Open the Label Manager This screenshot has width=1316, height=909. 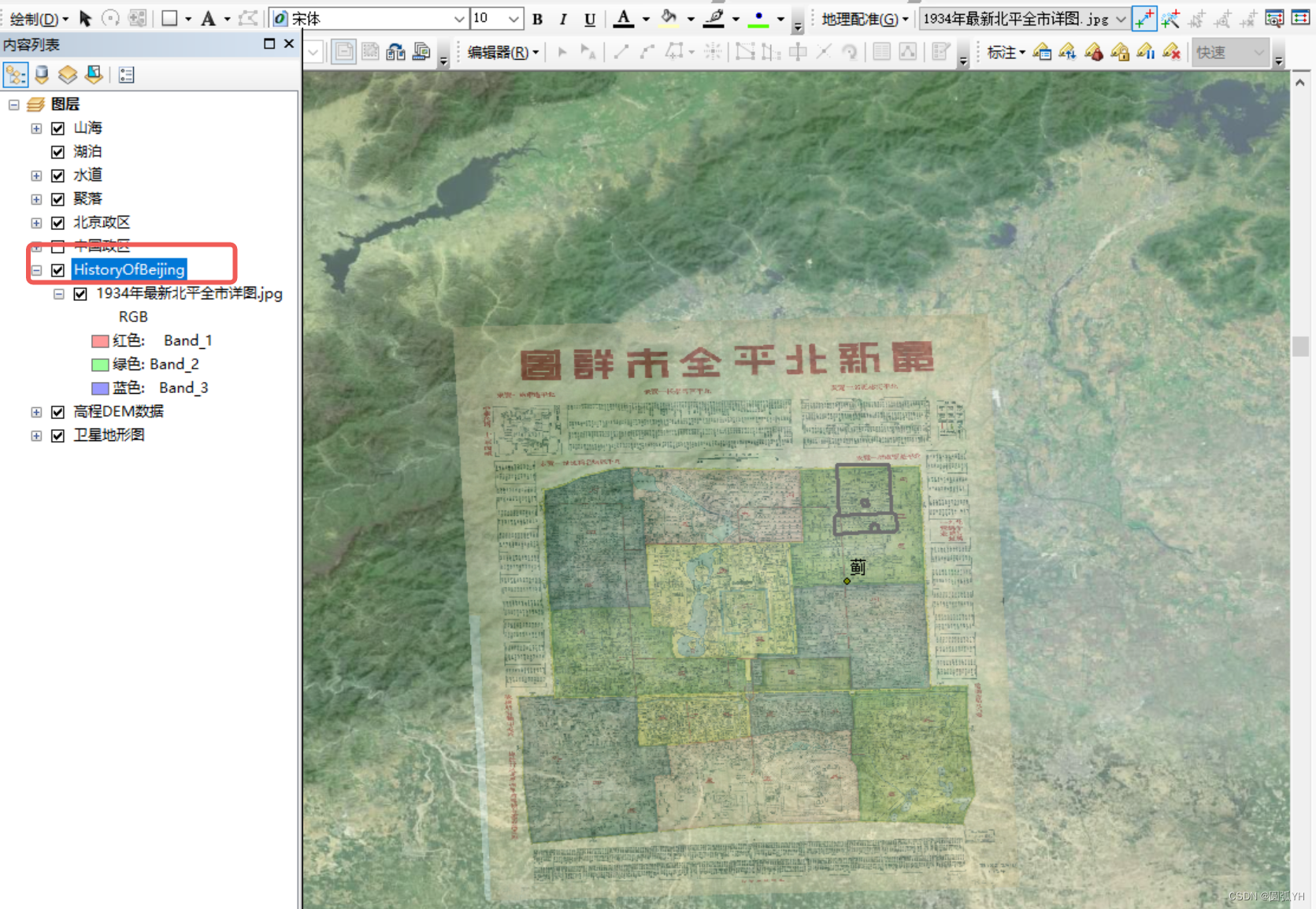1042,52
